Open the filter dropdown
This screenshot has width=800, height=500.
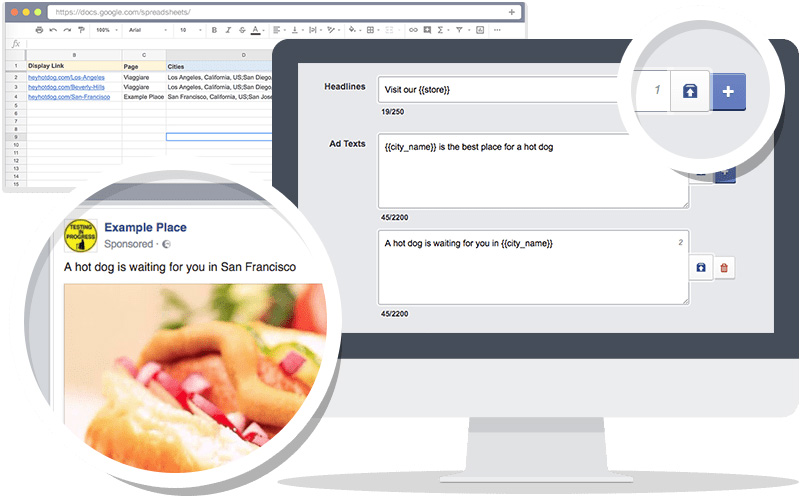(x=461, y=30)
